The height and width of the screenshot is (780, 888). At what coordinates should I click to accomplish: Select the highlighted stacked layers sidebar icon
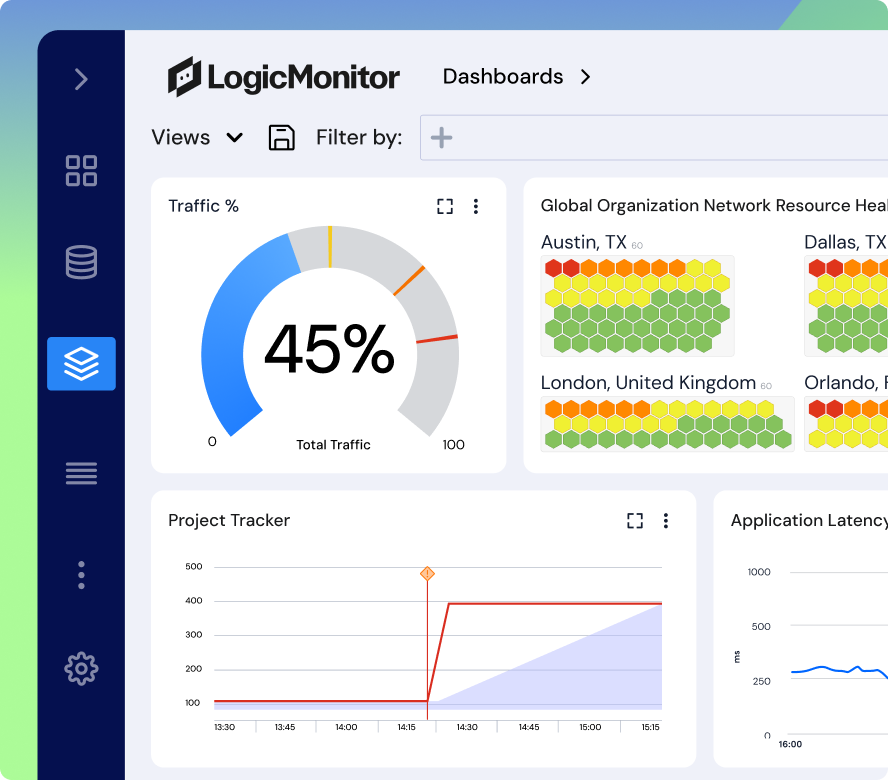[x=81, y=364]
